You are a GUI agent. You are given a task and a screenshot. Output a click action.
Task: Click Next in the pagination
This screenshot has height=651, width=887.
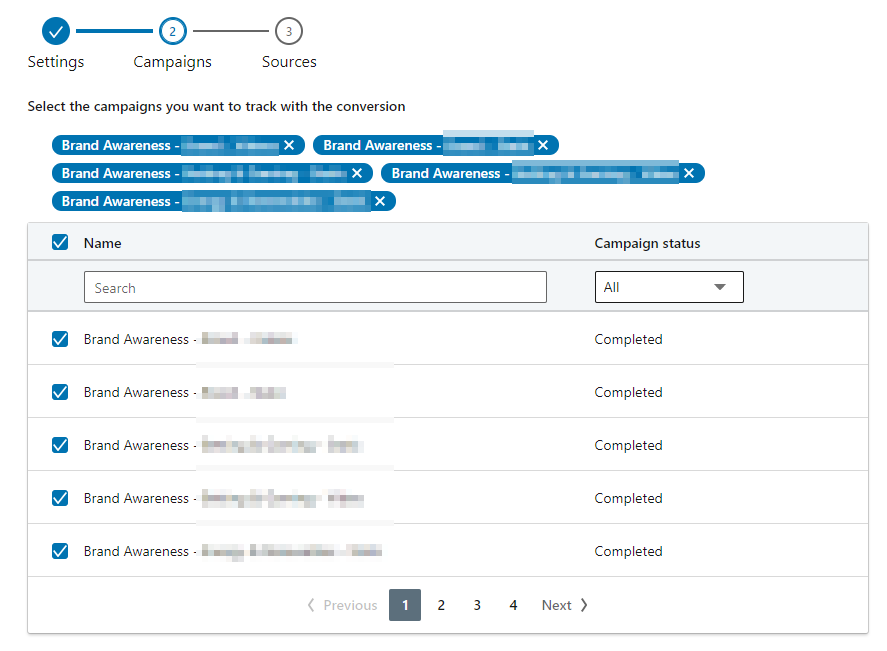point(565,605)
